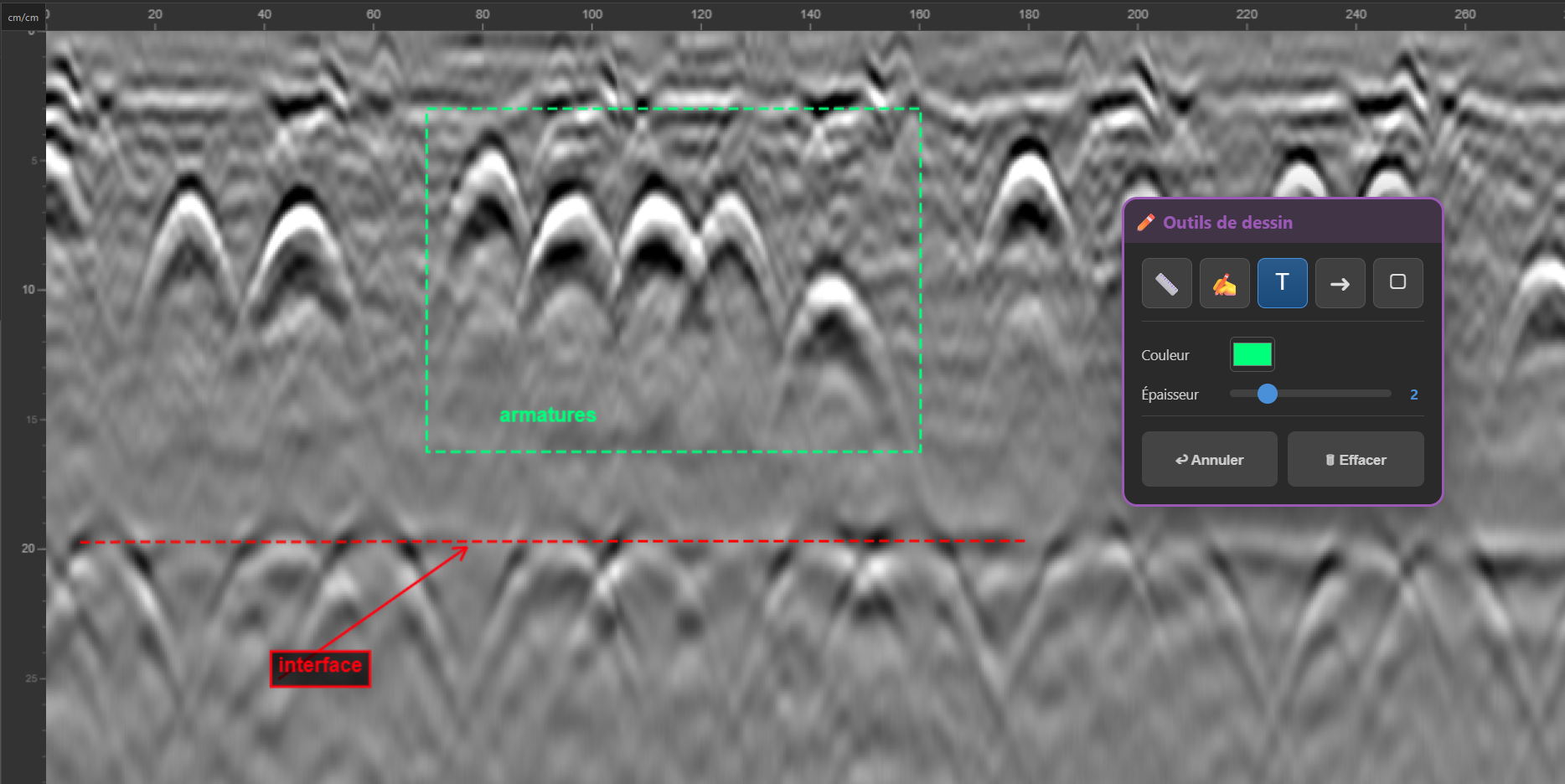
Task: Click the 100 mark on horizontal ruler
Action: point(592,13)
